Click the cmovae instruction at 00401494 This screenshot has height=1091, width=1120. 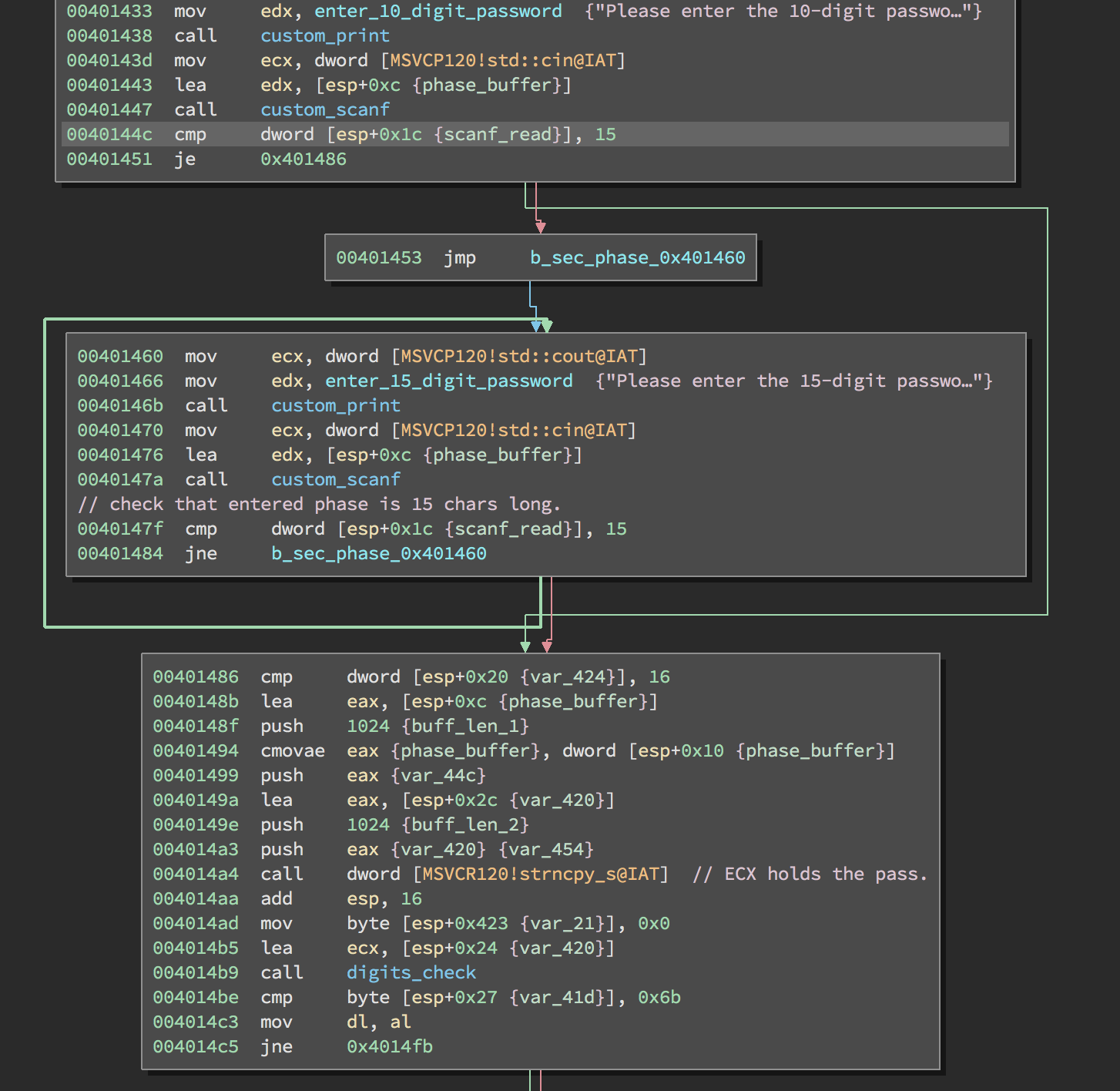click(293, 750)
